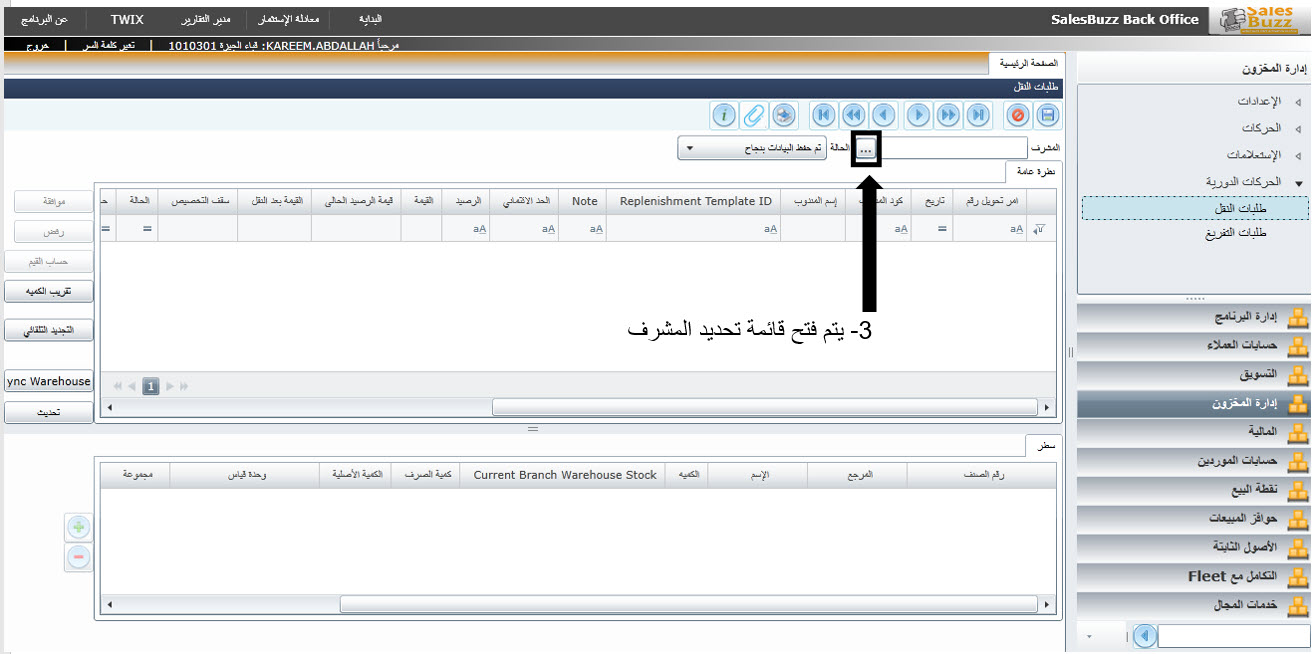Click the تحديث refresh button
Viewport: 1316px width, 654px height.
[48, 412]
